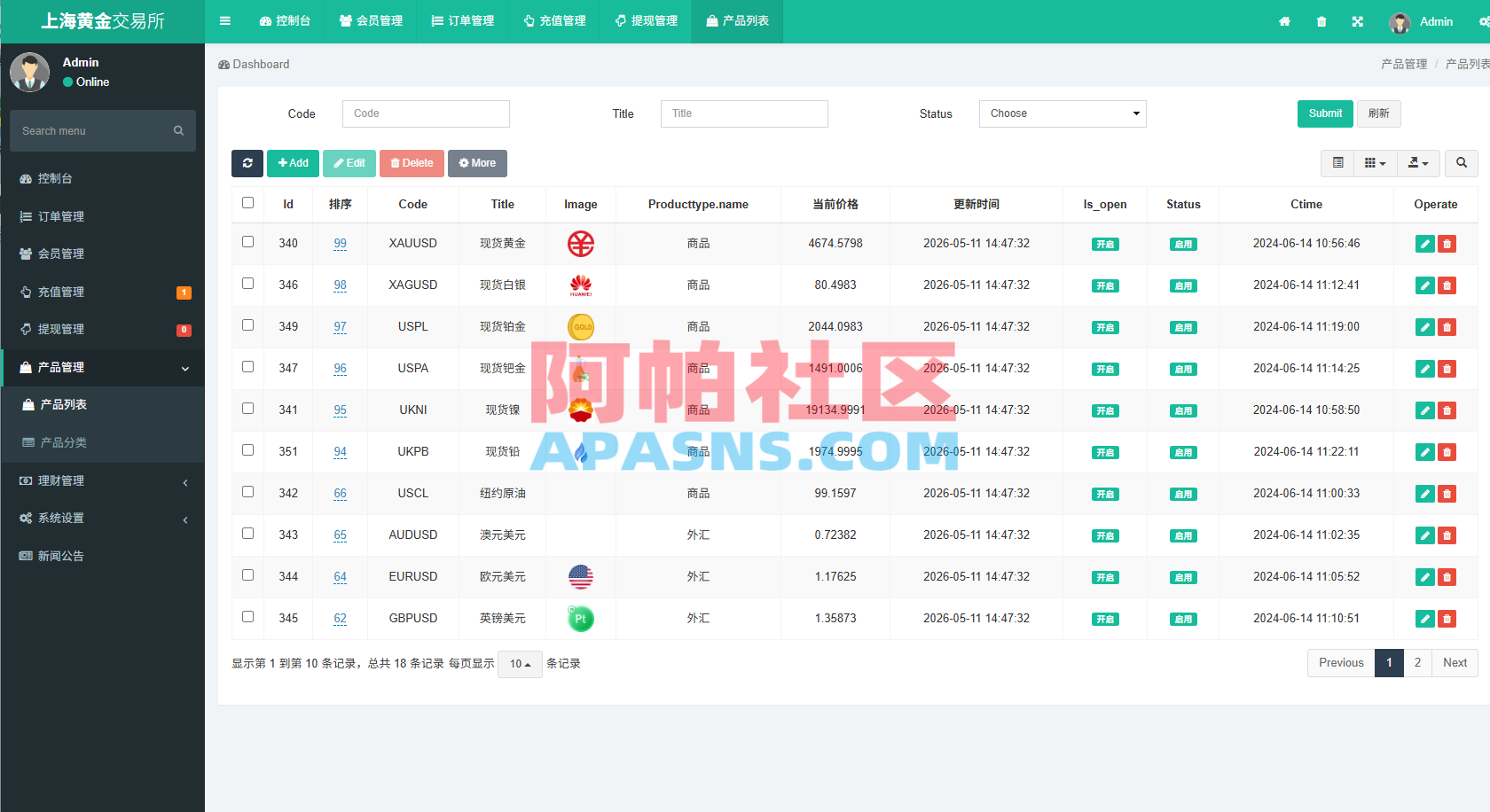Edit row 343 AUDUSD with pencil icon
Screen dimensions: 1490x812
click(1425, 535)
